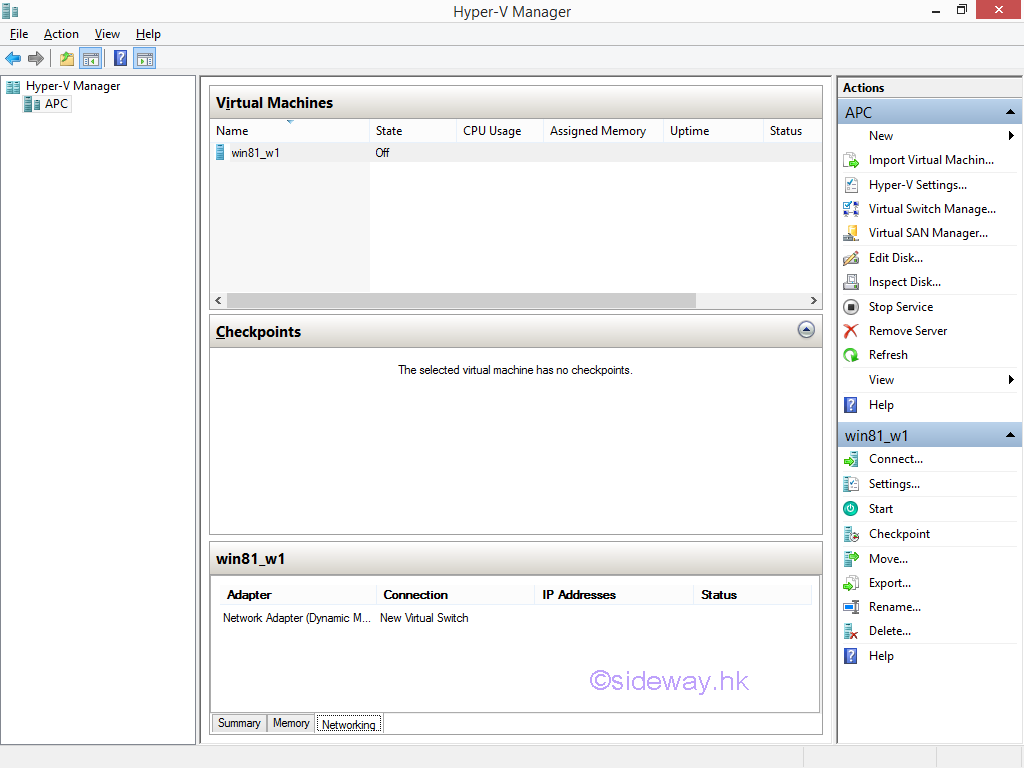Switch to the Summary tab
1024x768 pixels.
(239, 723)
